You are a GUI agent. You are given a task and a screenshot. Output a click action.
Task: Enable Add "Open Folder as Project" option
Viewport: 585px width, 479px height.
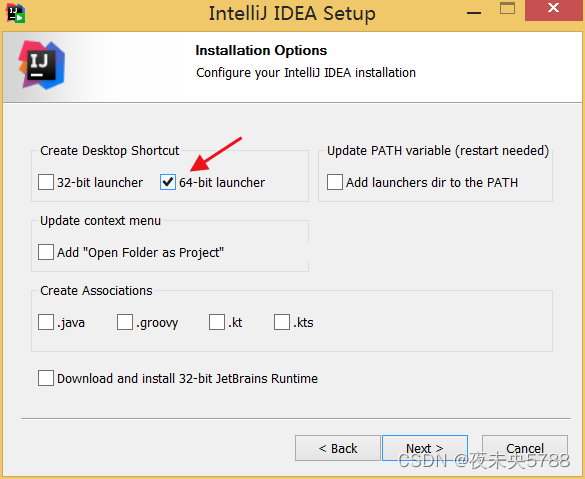click(46, 252)
